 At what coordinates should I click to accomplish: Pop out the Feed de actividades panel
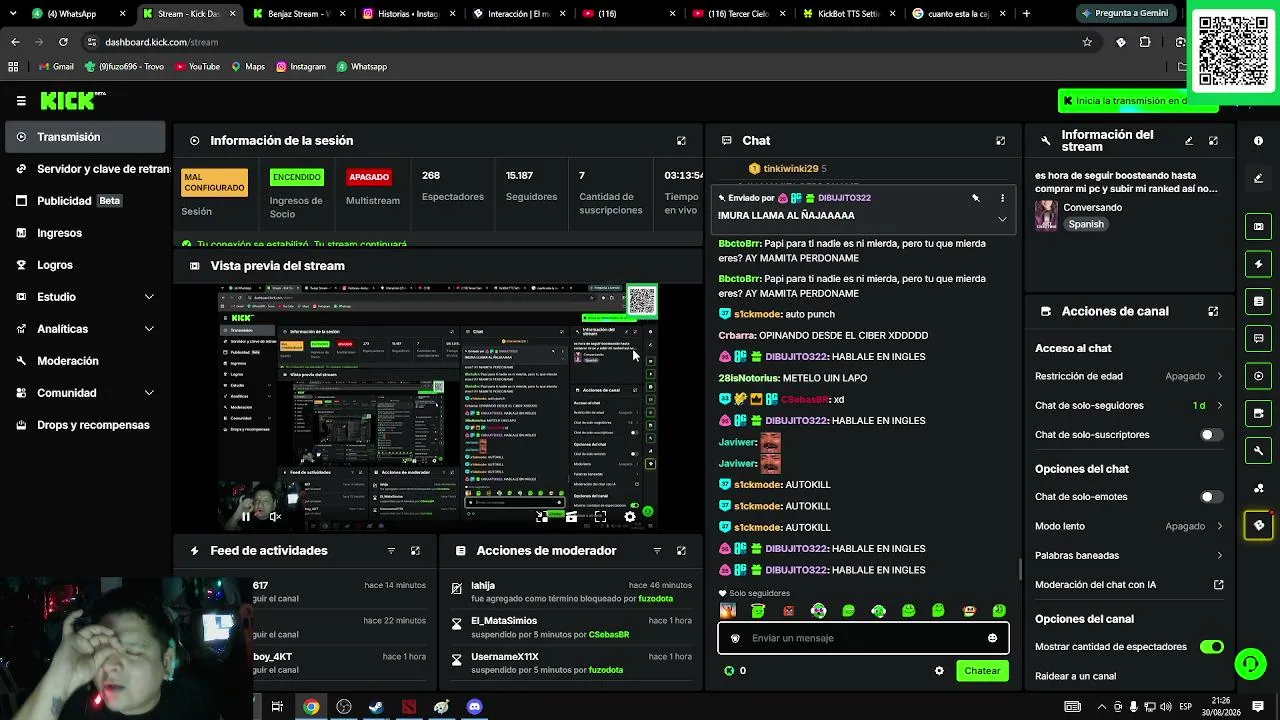415,551
